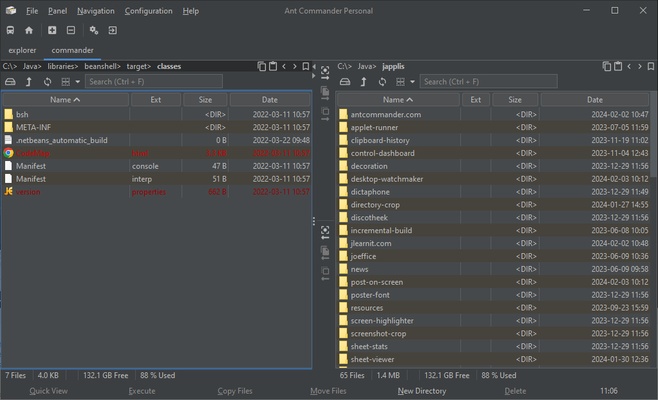
Task: Sync the left folder to the right panel using the target-arrow icon
Action: pos(325,72)
